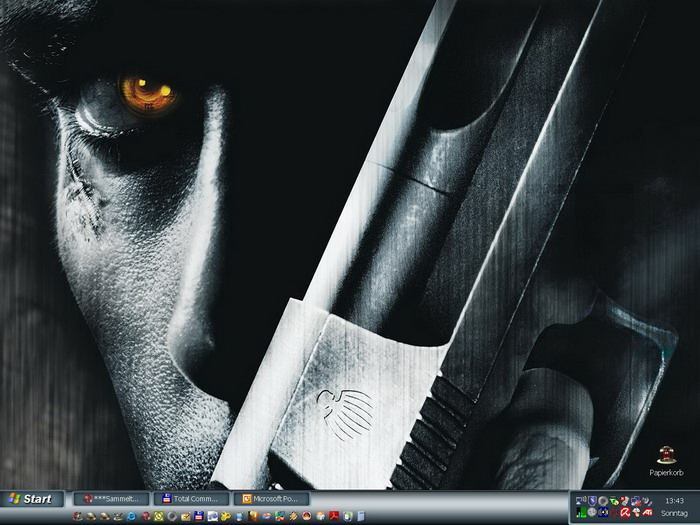Image resolution: width=700 pixels, height=525 pixels.
Task: Switch to the ***Sammelt... taskbar window
Action: tap(112, 499)
